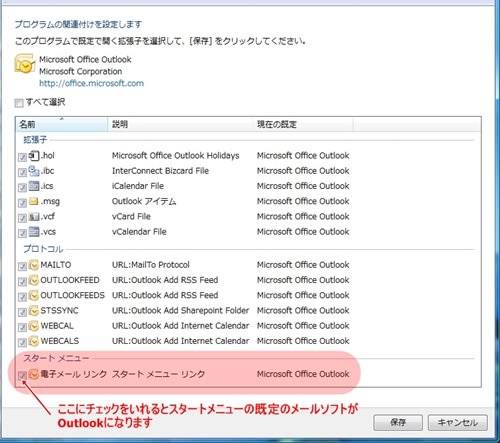Click the URL:Outlook Add Sharepoint Folder description
The width and height of the screenshot is (500, 443).
coord(180,310)
